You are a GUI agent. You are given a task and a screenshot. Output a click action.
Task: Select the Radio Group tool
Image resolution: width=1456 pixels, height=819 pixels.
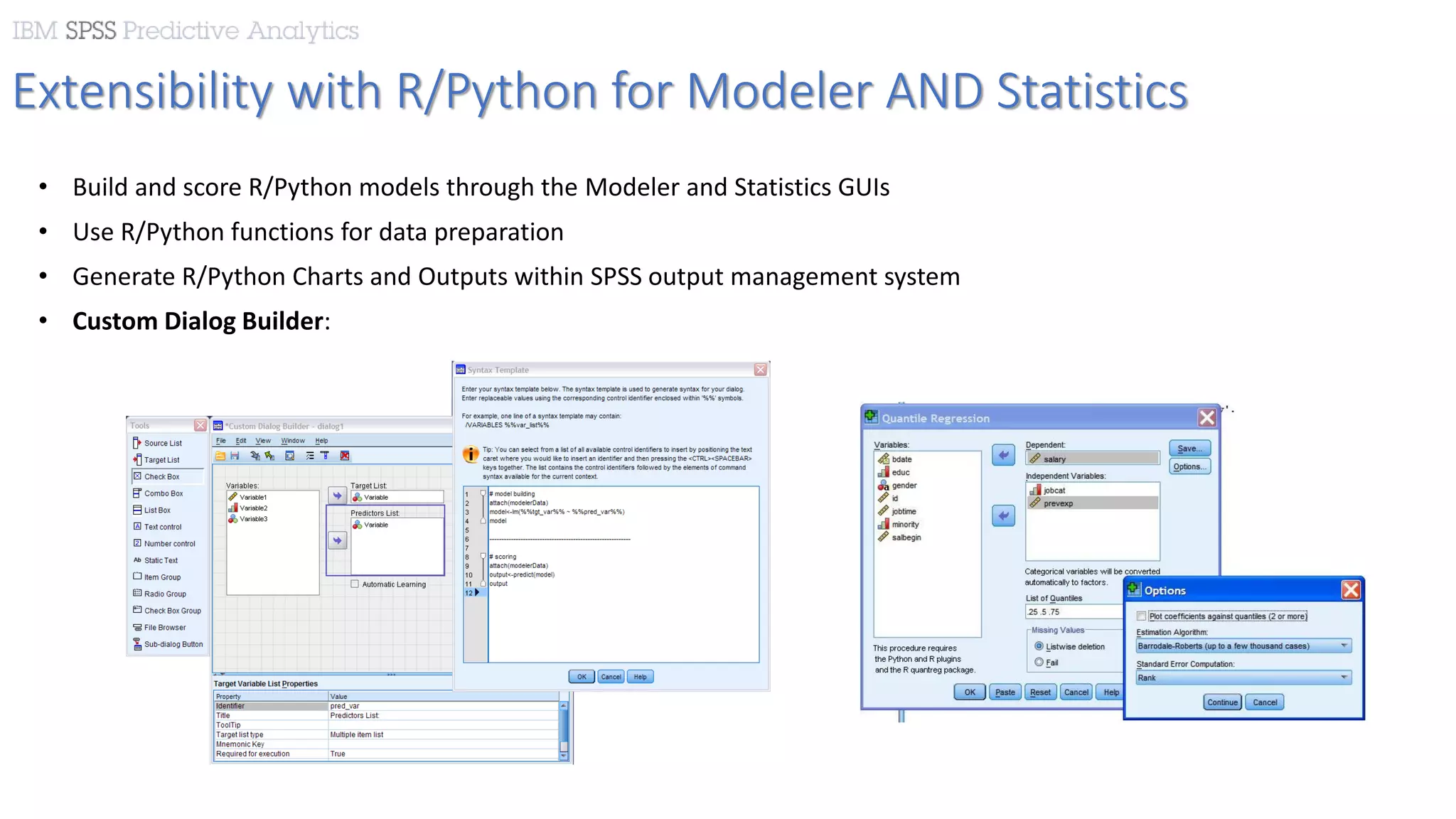(160, 594)
